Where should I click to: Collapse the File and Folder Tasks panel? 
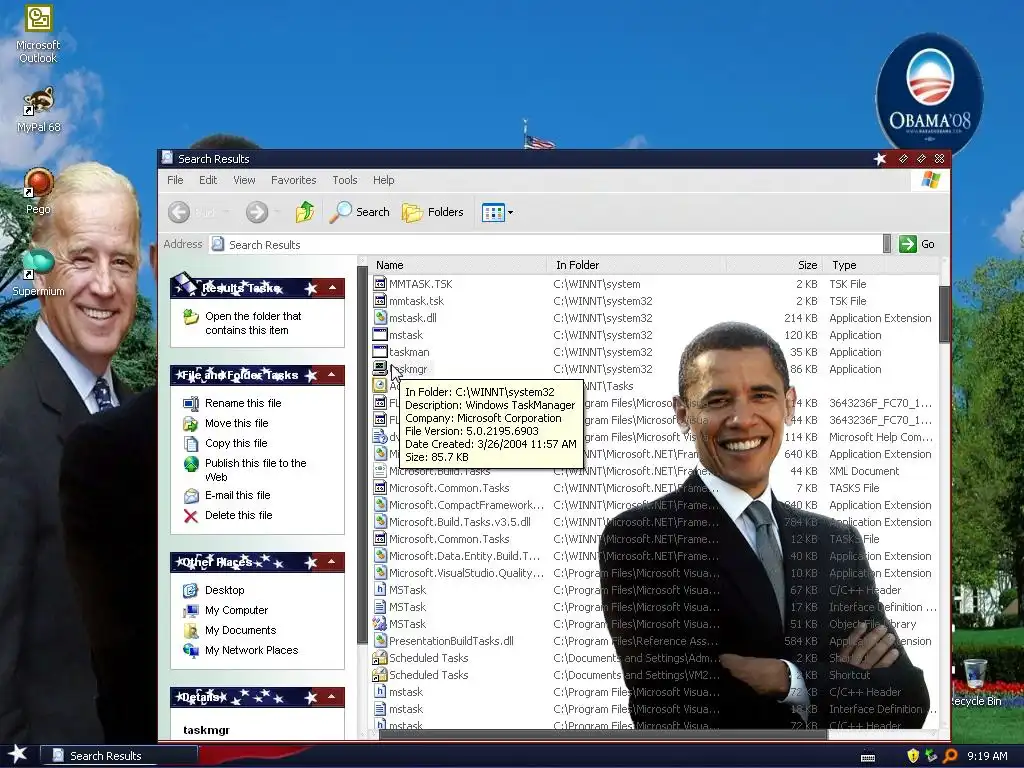(332, 375)
